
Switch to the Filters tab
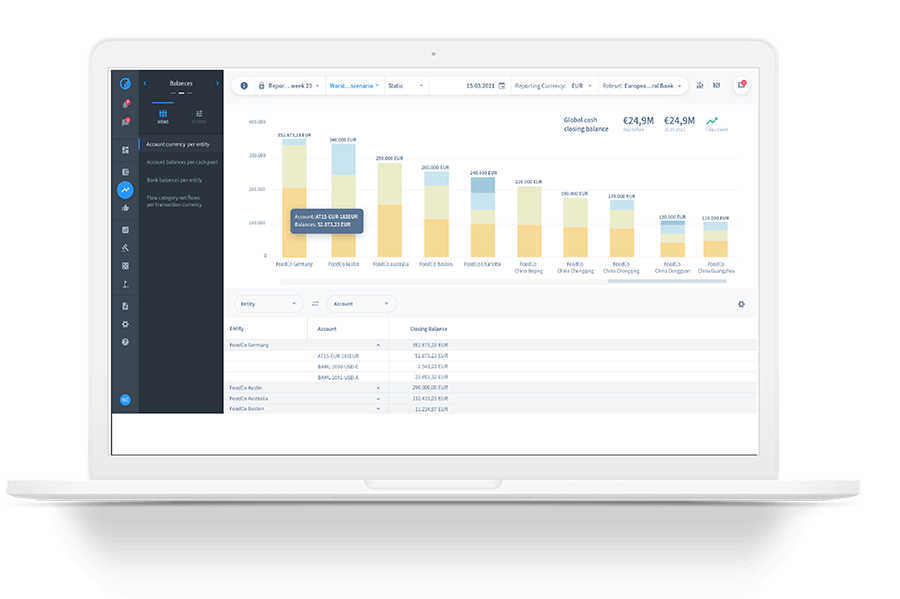click(199, 116)
